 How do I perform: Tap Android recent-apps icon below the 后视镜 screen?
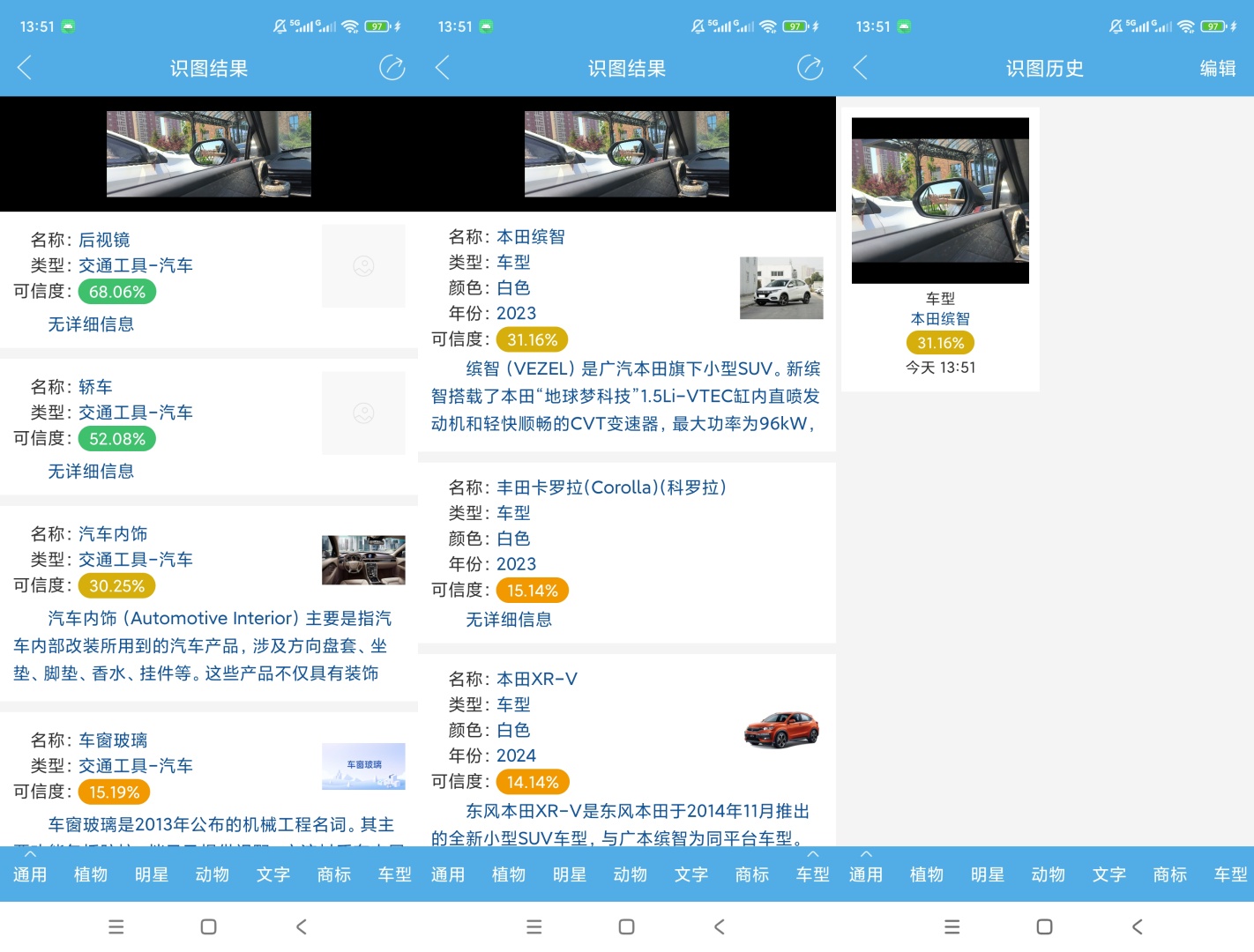pos(116,926)
